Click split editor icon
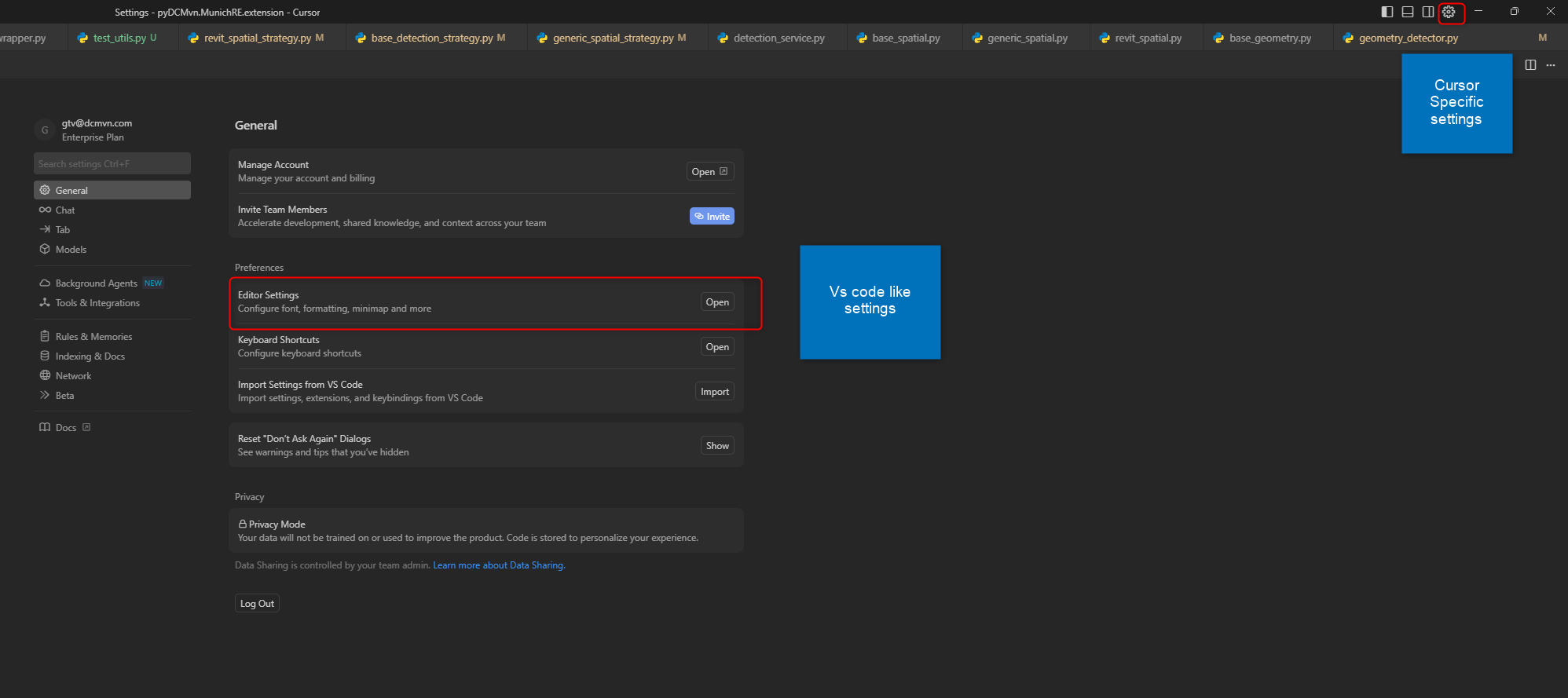Image resolution: width=1568 pixels, height=698 pixels. (x=1530, y=65)
